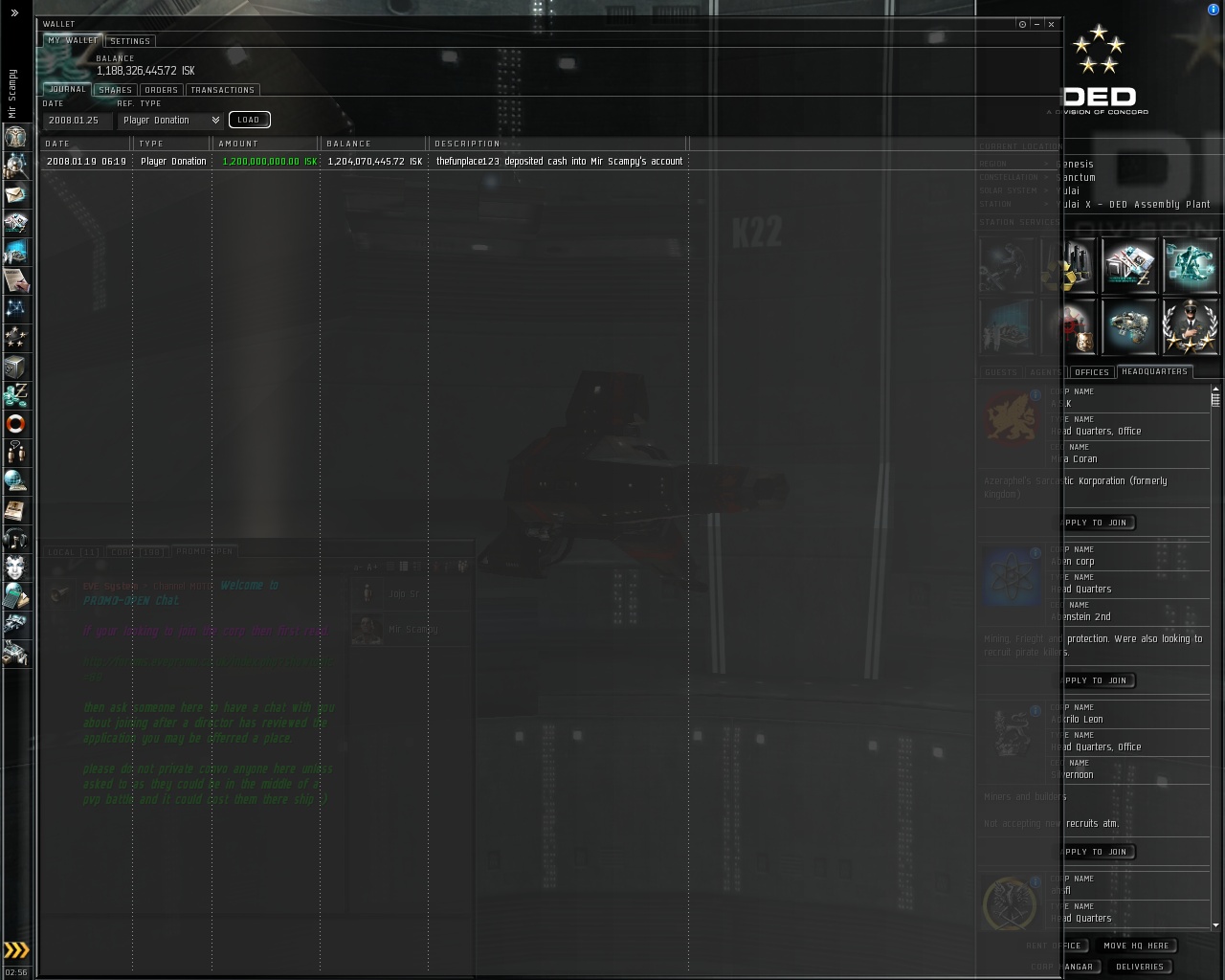Click the headquarters list scroll-up arrow
The image size is (1225, 980).
click(x=1215, y=389)
